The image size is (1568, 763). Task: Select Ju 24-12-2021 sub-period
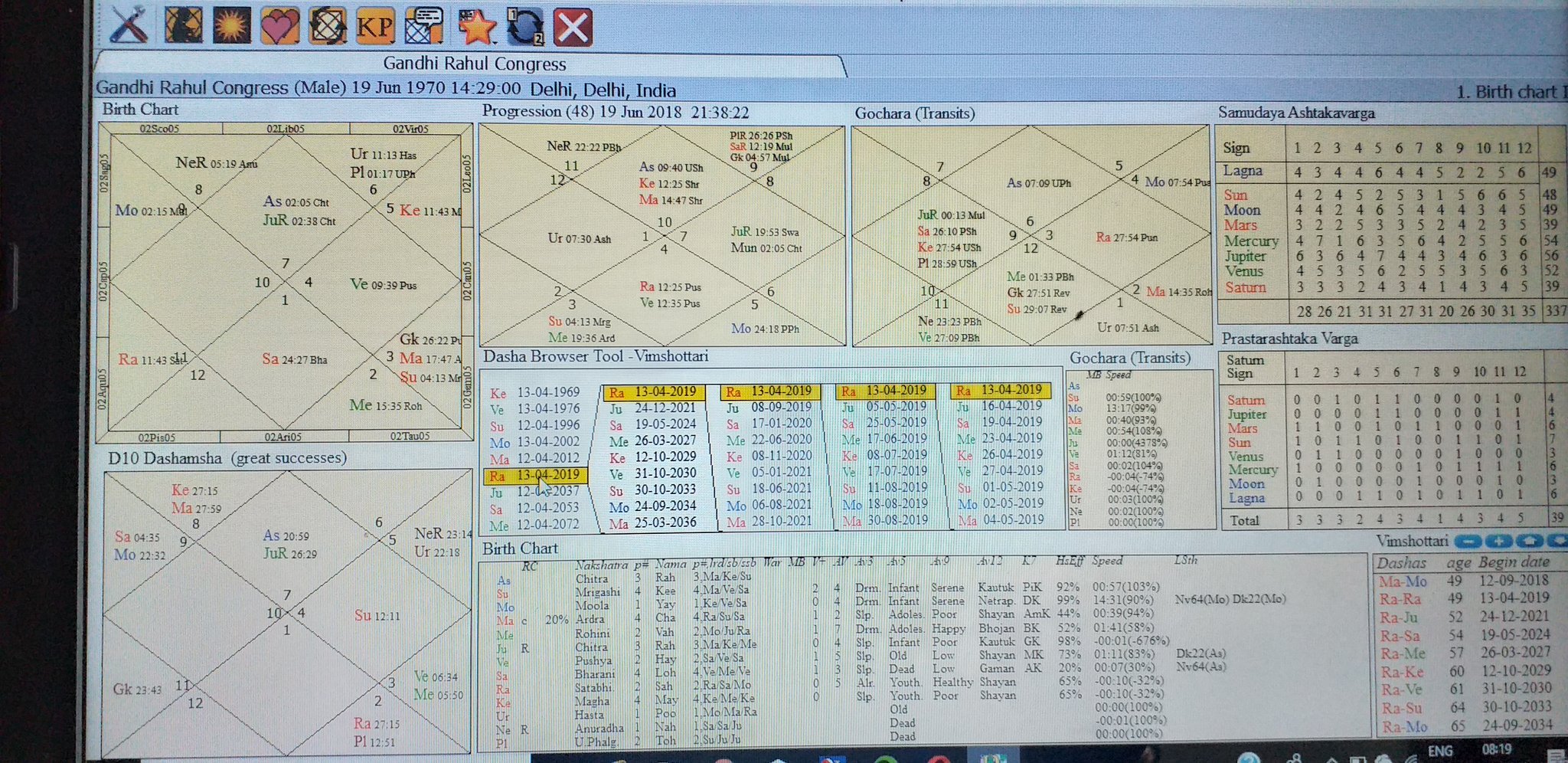(x=652, y=408)
